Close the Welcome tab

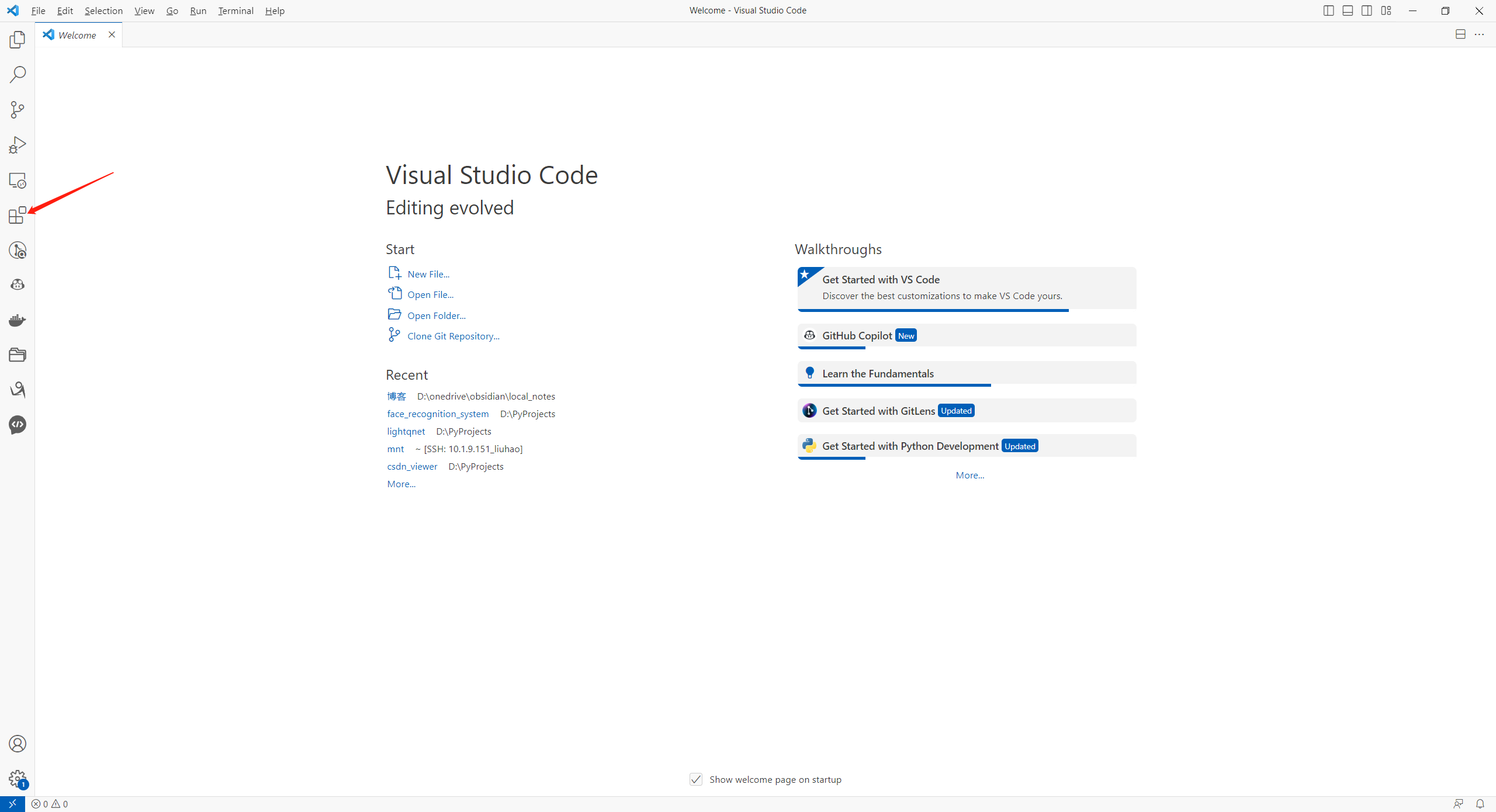112,34
